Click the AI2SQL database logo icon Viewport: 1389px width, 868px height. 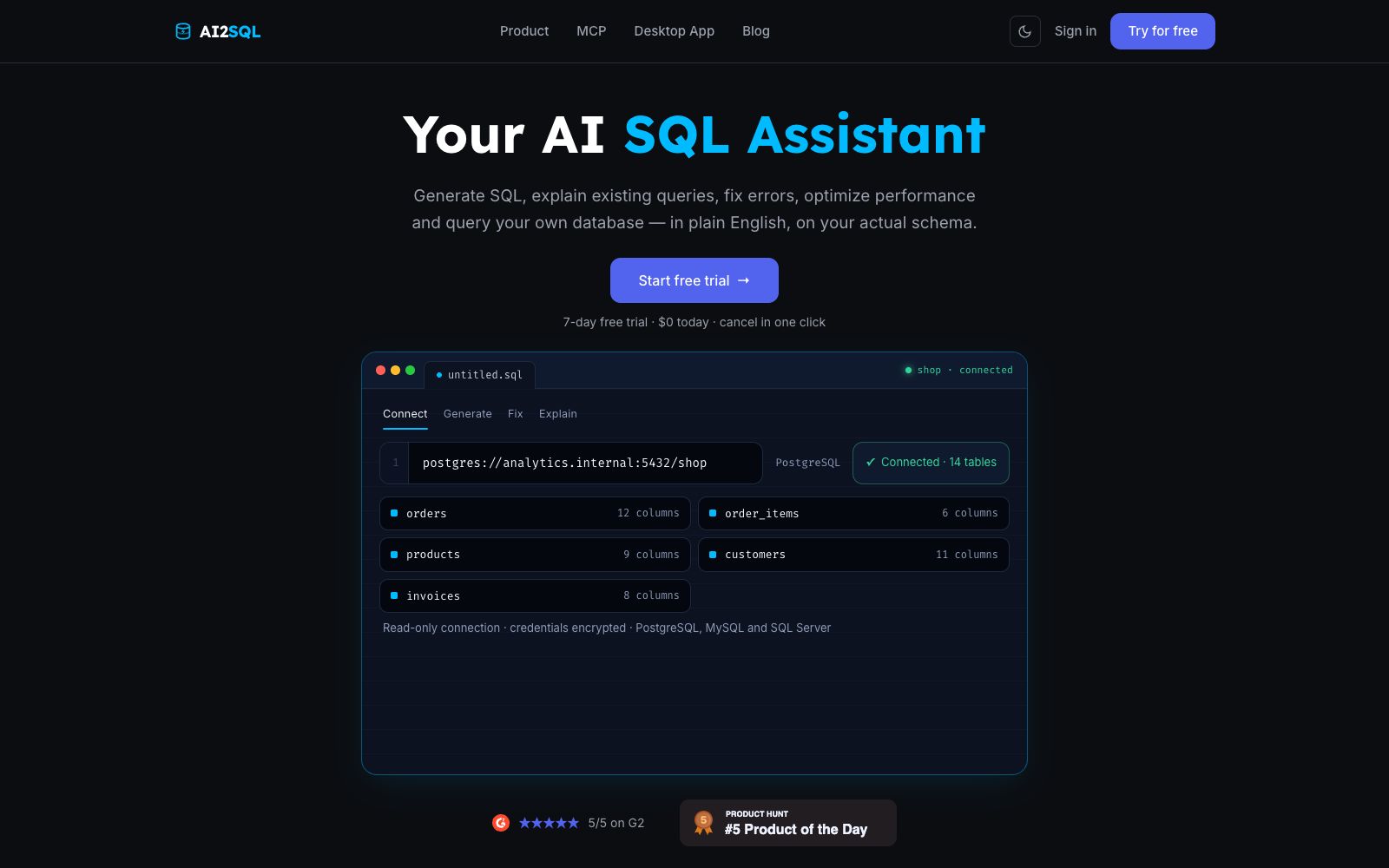click(x=183, y=31)
